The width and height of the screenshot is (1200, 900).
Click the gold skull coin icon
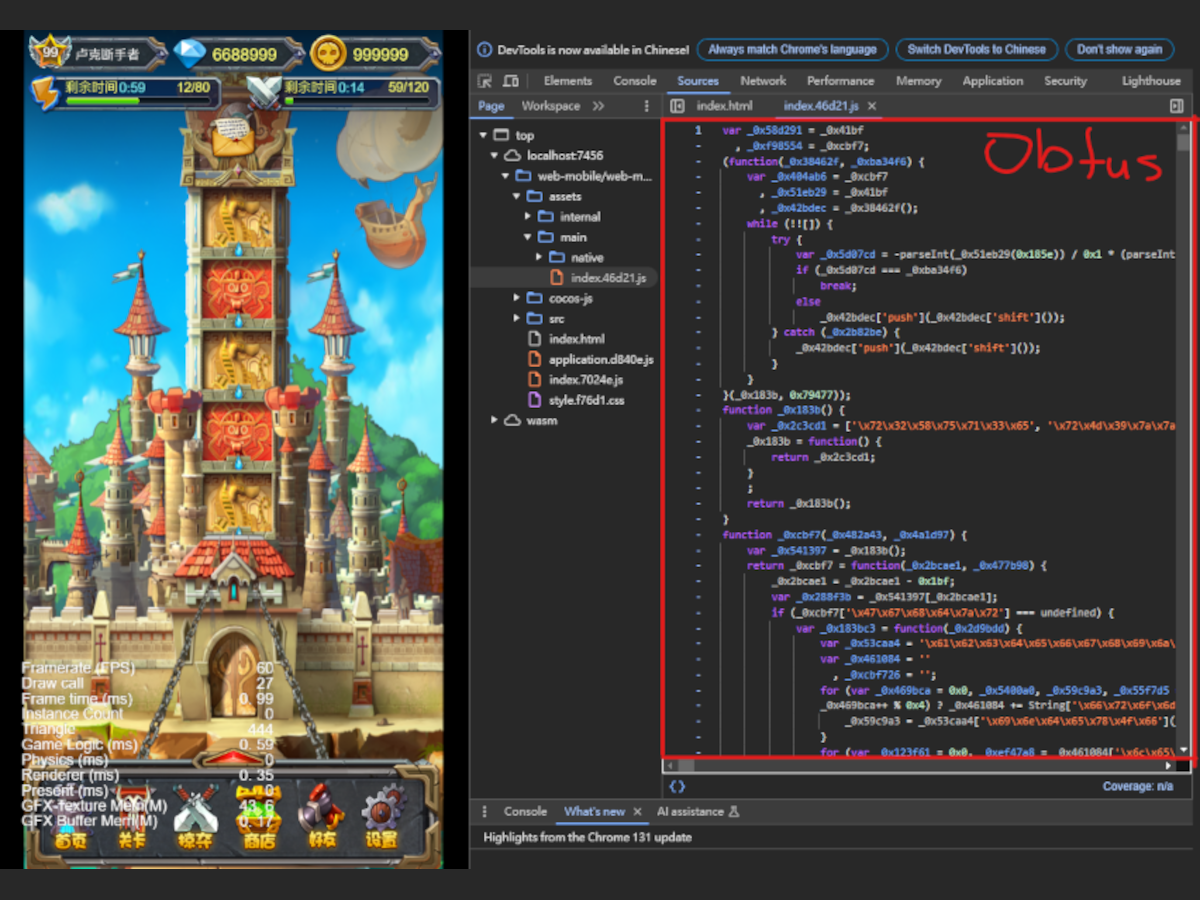click(328, 54)
